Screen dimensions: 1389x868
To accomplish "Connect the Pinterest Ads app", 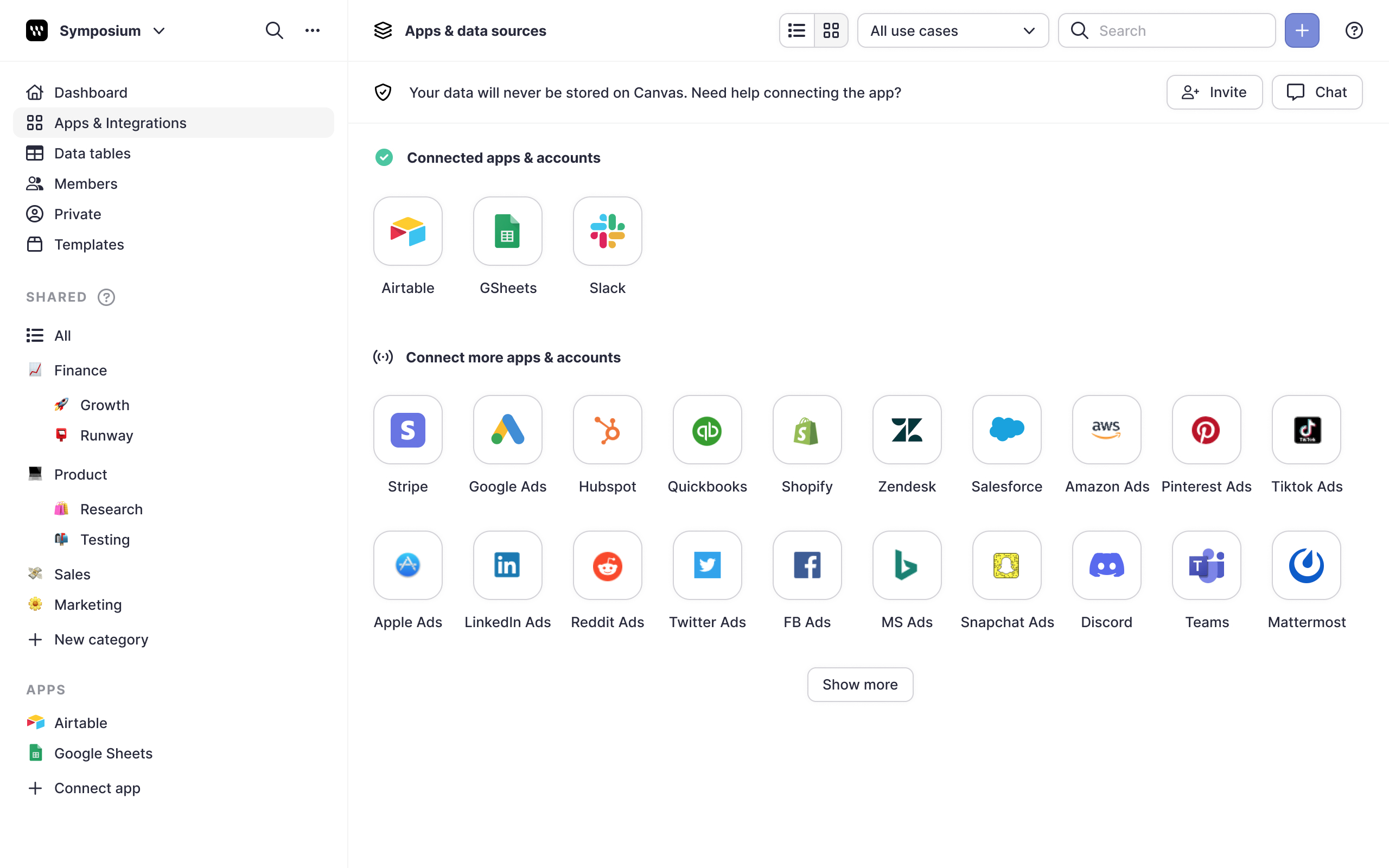I will coord(1207,430).
